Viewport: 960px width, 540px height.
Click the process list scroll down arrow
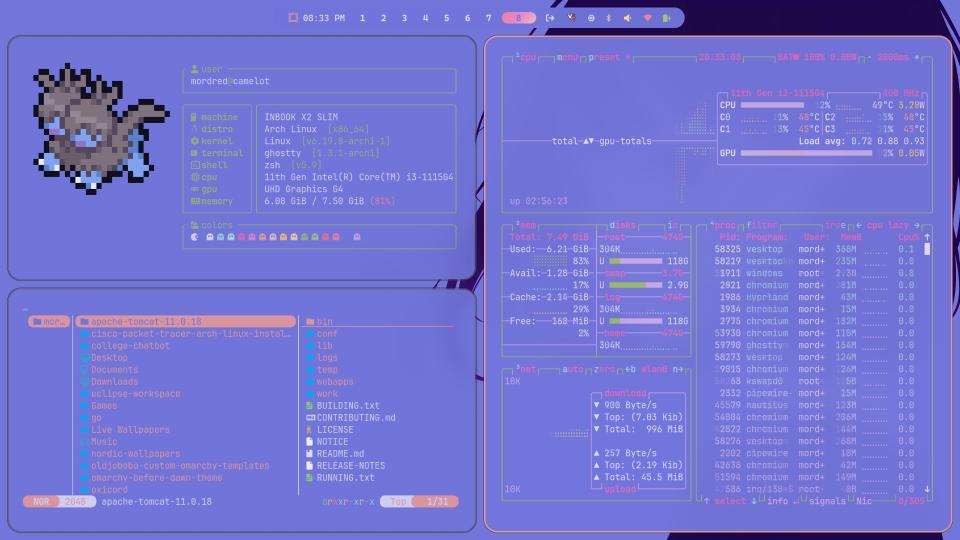927,489
